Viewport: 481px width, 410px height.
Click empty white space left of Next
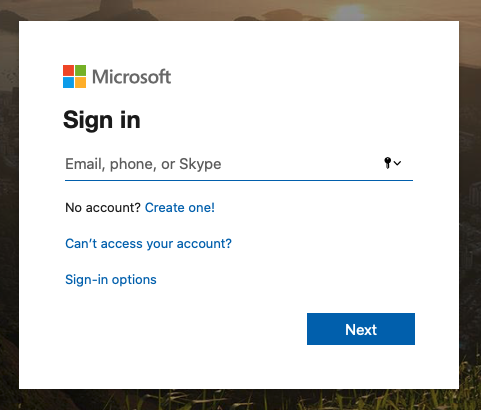[183, 329]
